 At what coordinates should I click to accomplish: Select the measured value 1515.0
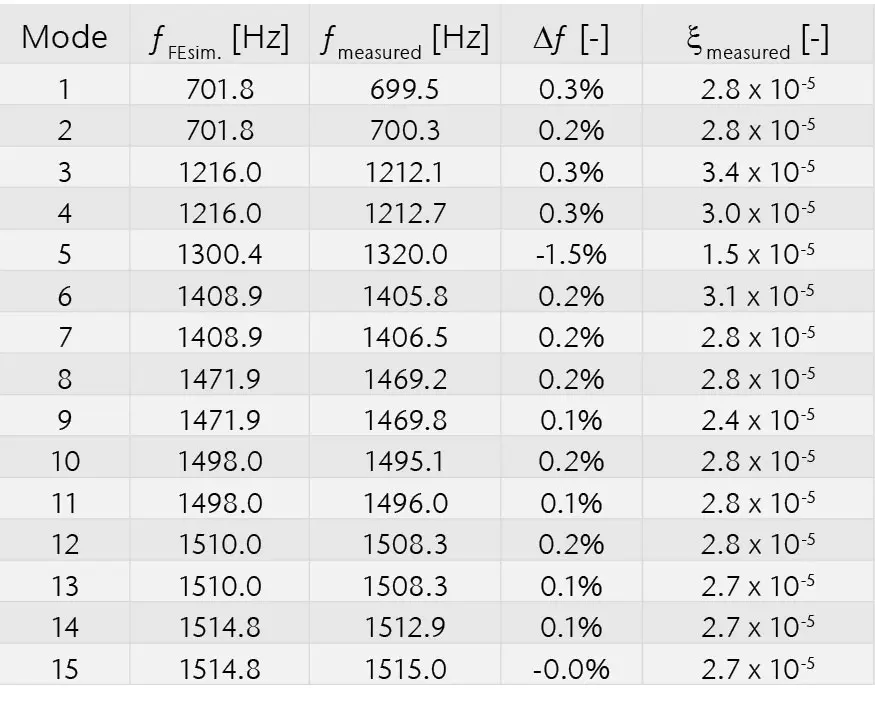pos(404,668)
